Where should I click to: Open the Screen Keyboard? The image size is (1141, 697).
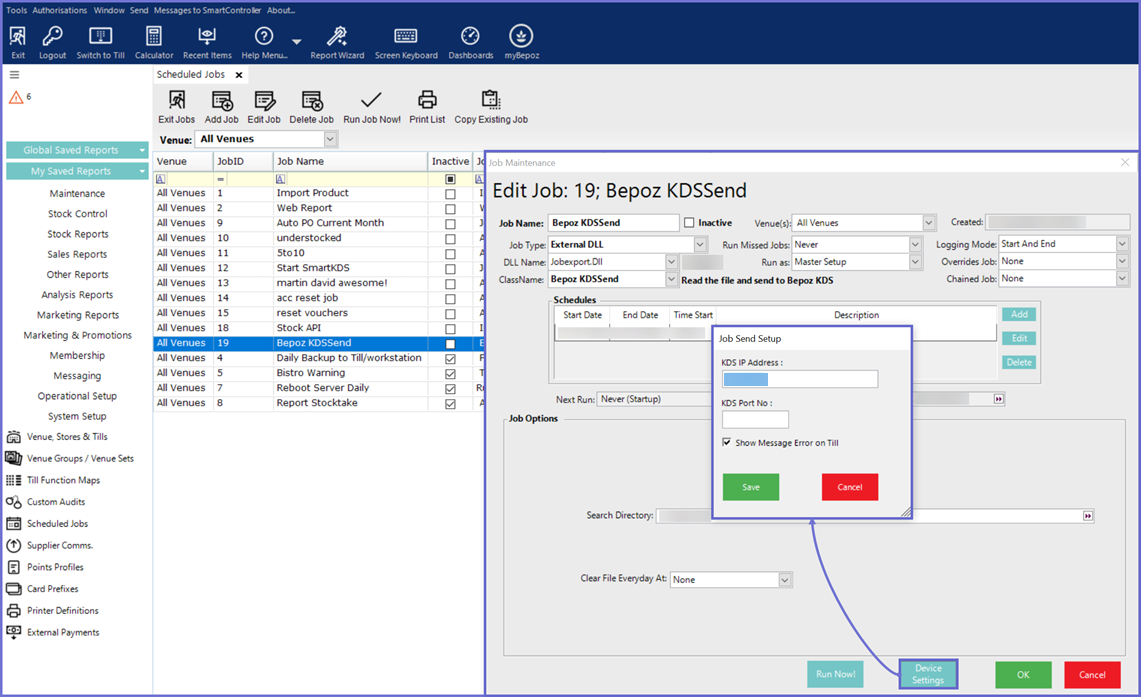pos(406,37)
